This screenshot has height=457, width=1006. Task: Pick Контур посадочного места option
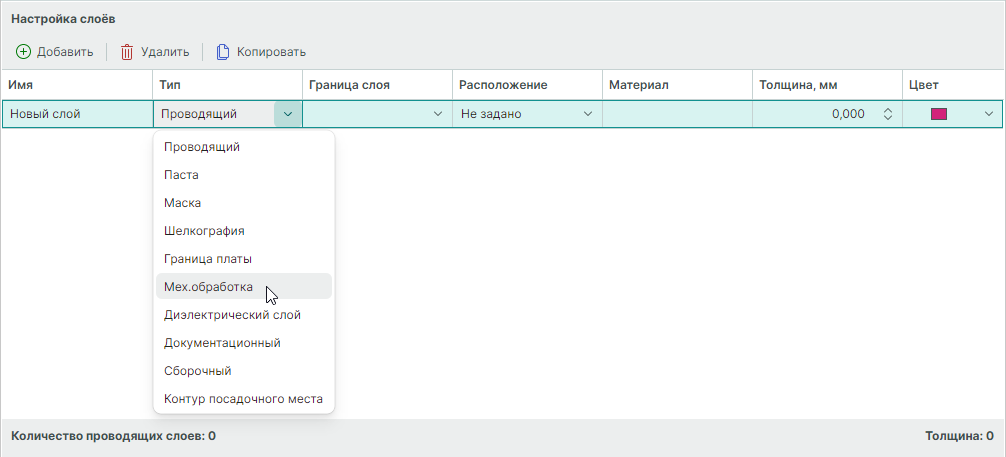243,399
